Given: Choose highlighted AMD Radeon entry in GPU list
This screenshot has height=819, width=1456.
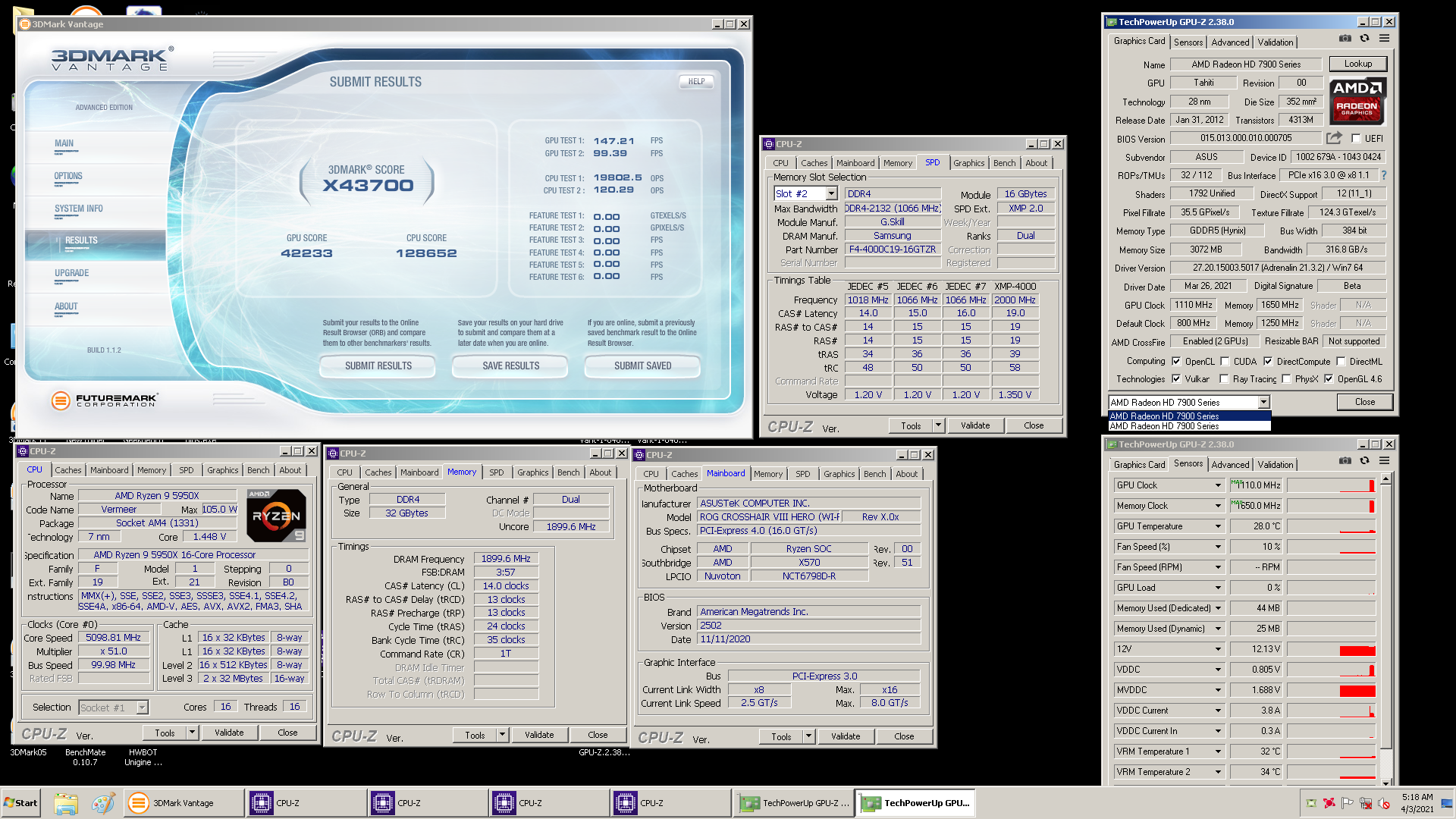Looking at the screenshot, I should tap(1189, 416).
